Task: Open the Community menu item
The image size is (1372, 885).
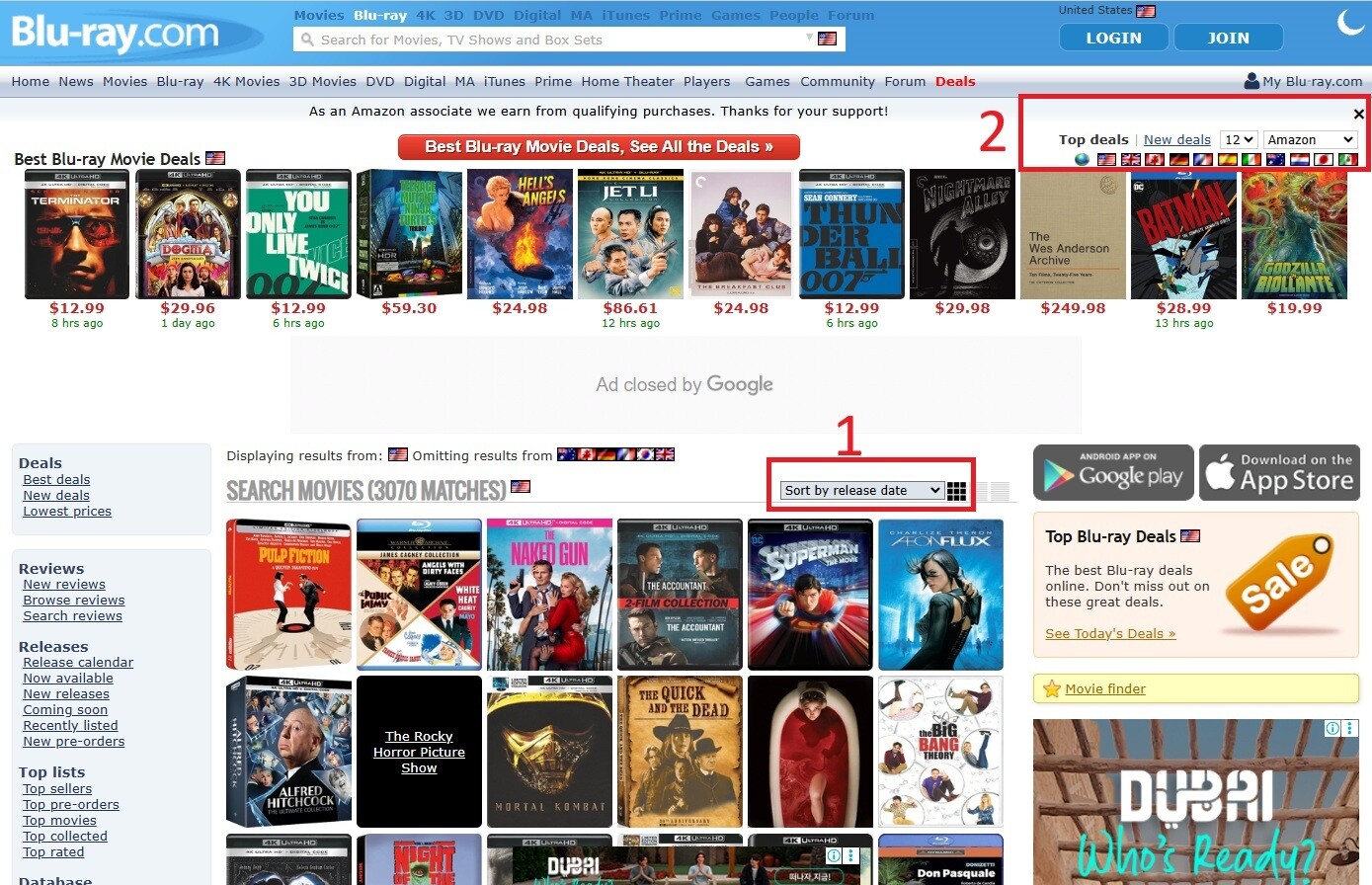Action: pos(838,82)
